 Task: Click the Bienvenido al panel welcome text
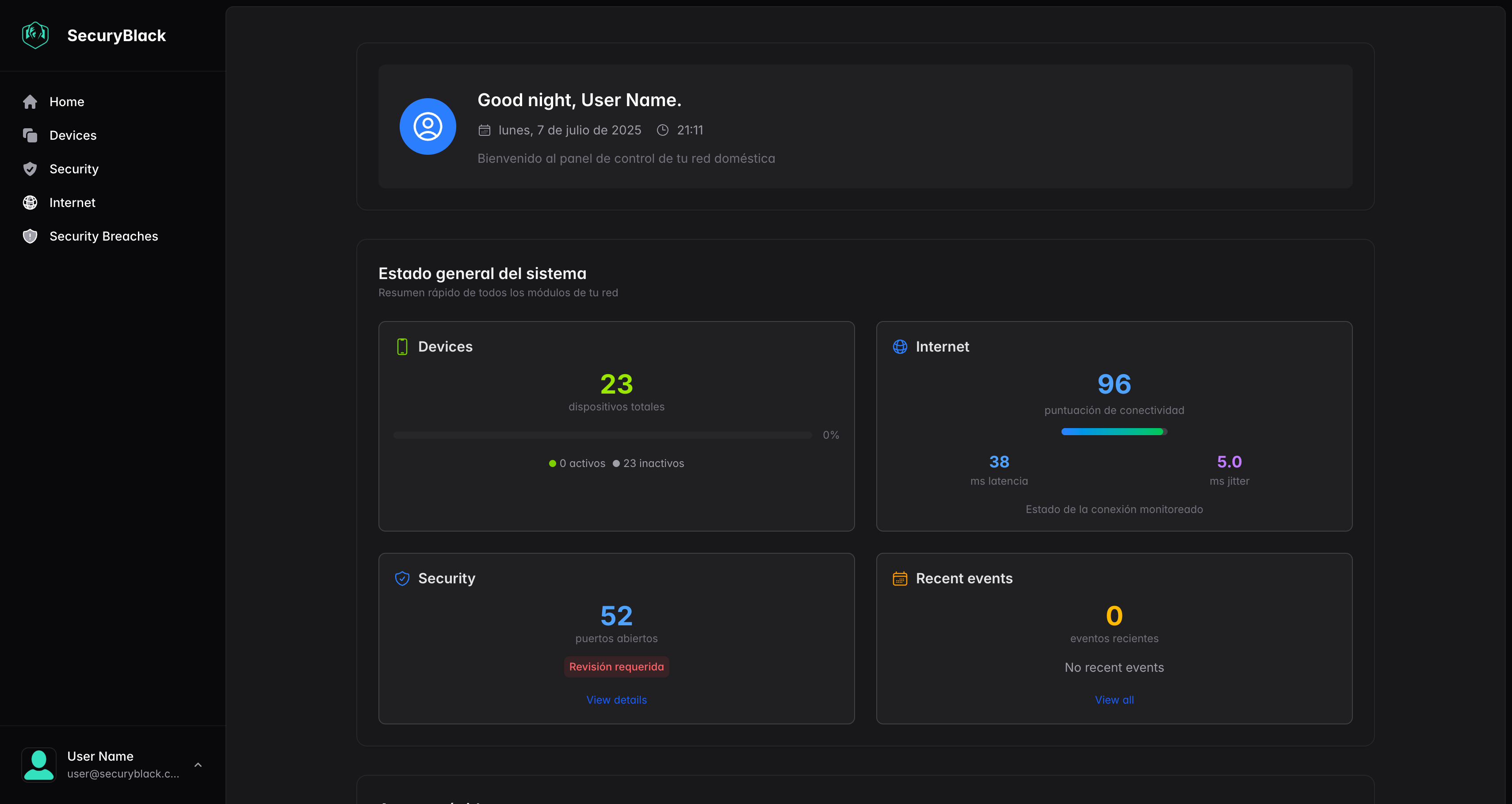[x=626, y=159]
